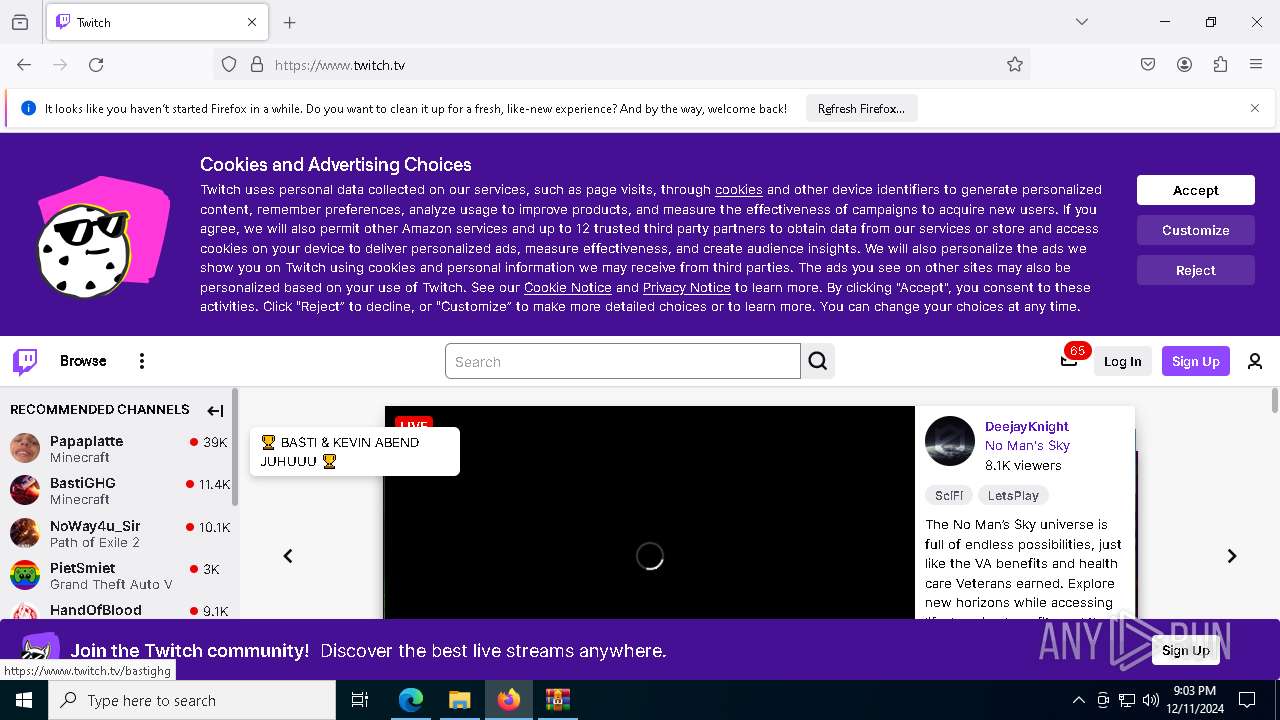Open WinRAR from the taskbar
1280x720 pixels.
coord(557,700)
